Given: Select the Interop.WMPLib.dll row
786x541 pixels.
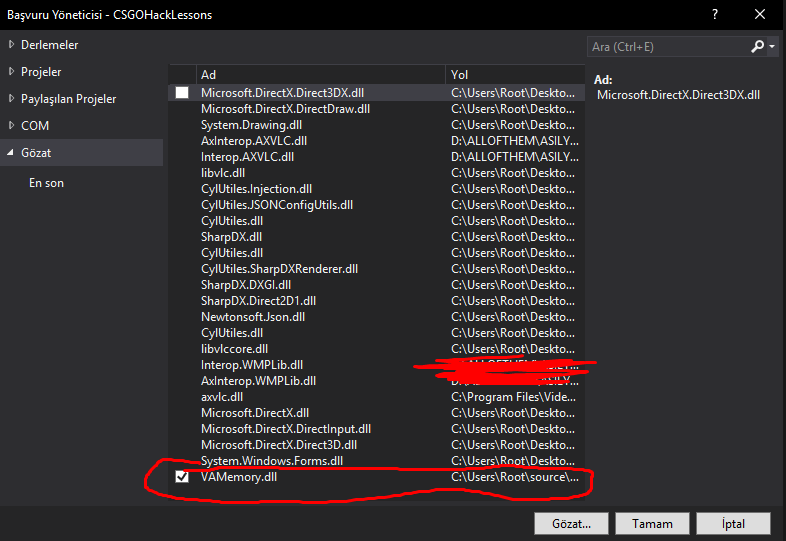Looking at the screenshot, I should pos(376,365).
